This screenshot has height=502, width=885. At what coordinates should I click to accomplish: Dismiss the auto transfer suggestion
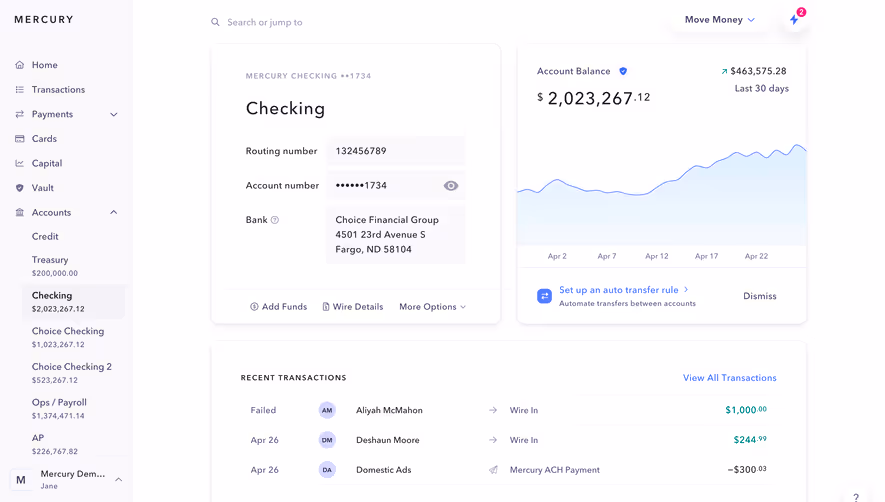(760, 296)
